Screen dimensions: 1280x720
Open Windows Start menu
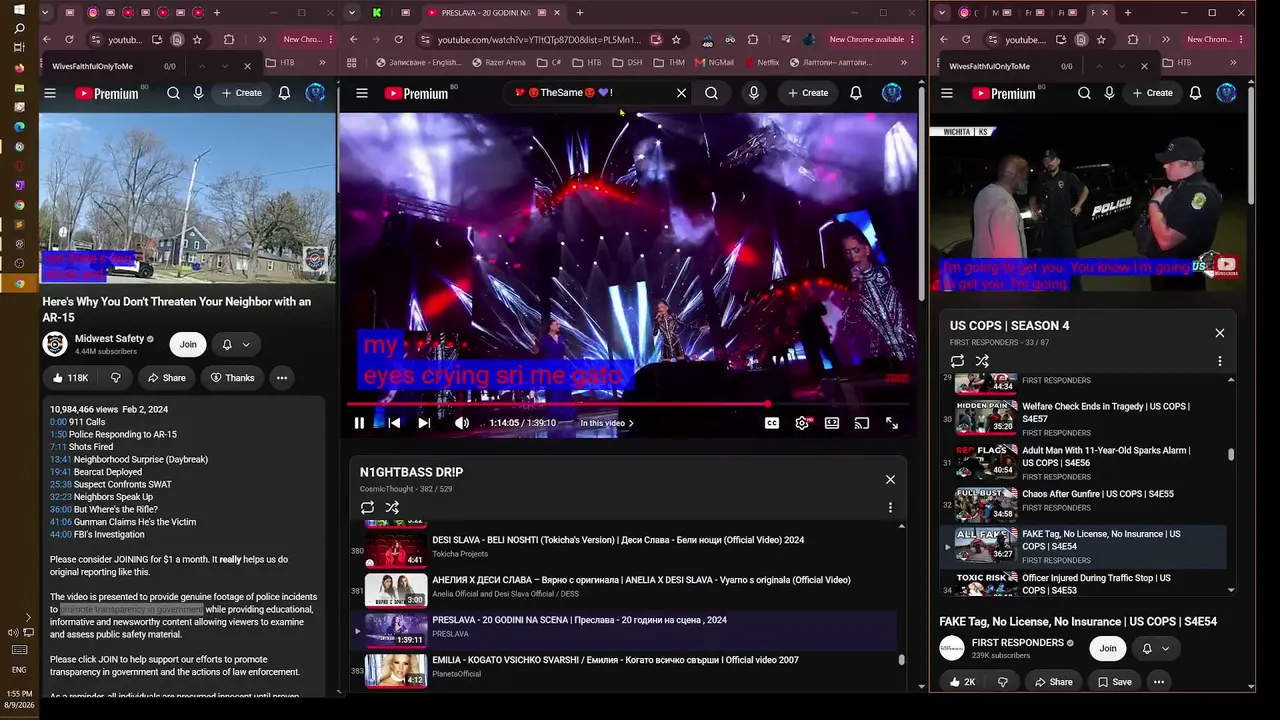(x=19, y=9)
